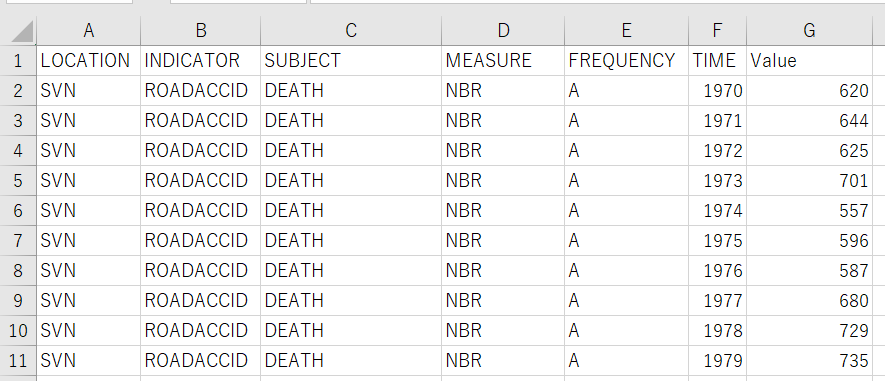885x381 pixels.
Task: Select the cell with year 1978
Action: (x=717, y=331)
